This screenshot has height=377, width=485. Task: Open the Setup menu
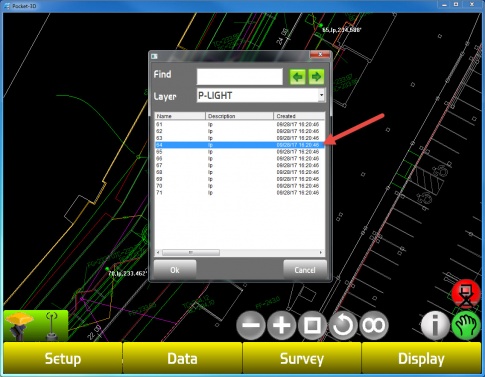click(63, 359)
